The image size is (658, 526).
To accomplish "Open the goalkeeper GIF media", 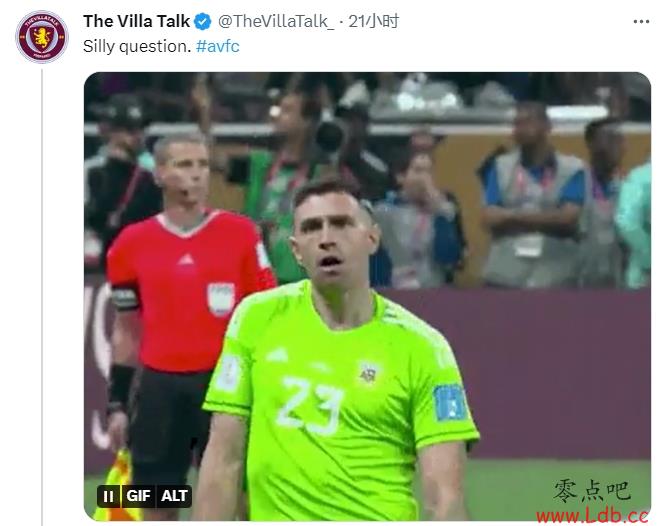I will click(367, 296).
